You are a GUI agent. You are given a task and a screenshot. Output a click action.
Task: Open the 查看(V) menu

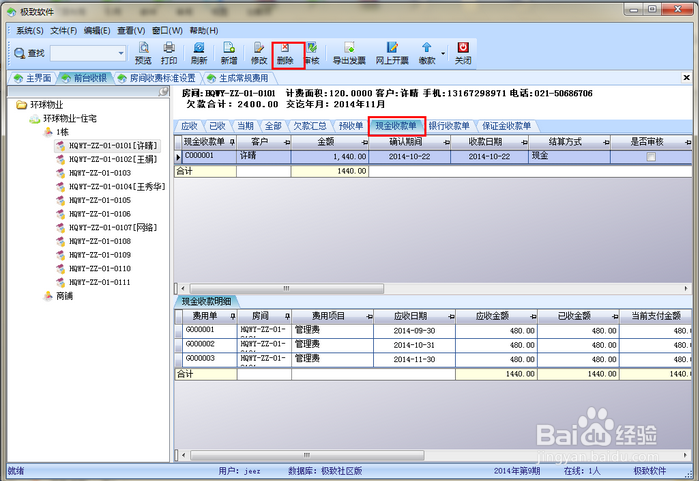click(131, 30)
